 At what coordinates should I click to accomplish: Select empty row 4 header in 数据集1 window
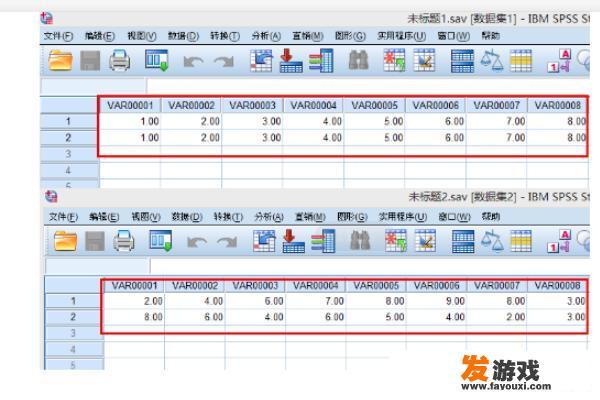[x=68, y=170]
